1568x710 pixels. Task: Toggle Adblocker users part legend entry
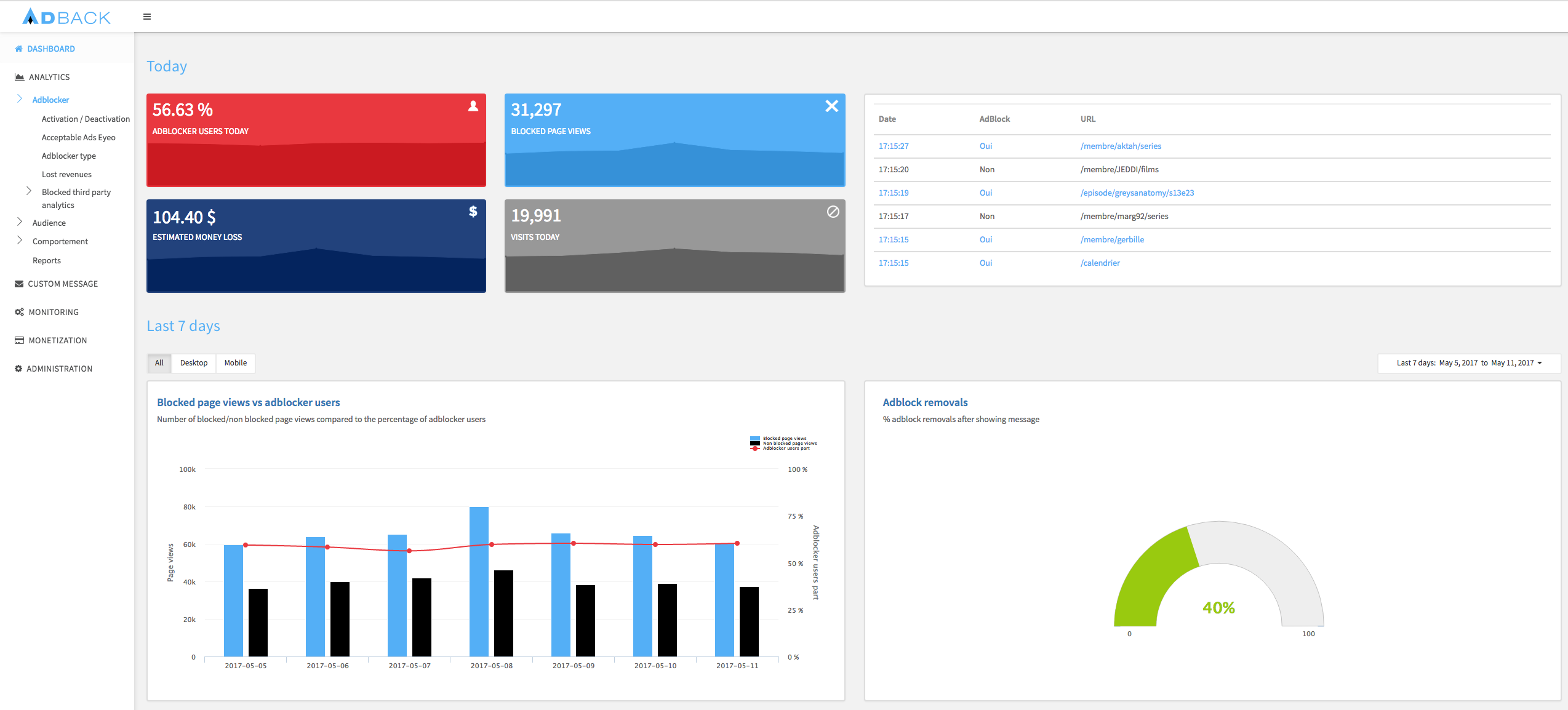pos(786,449)
